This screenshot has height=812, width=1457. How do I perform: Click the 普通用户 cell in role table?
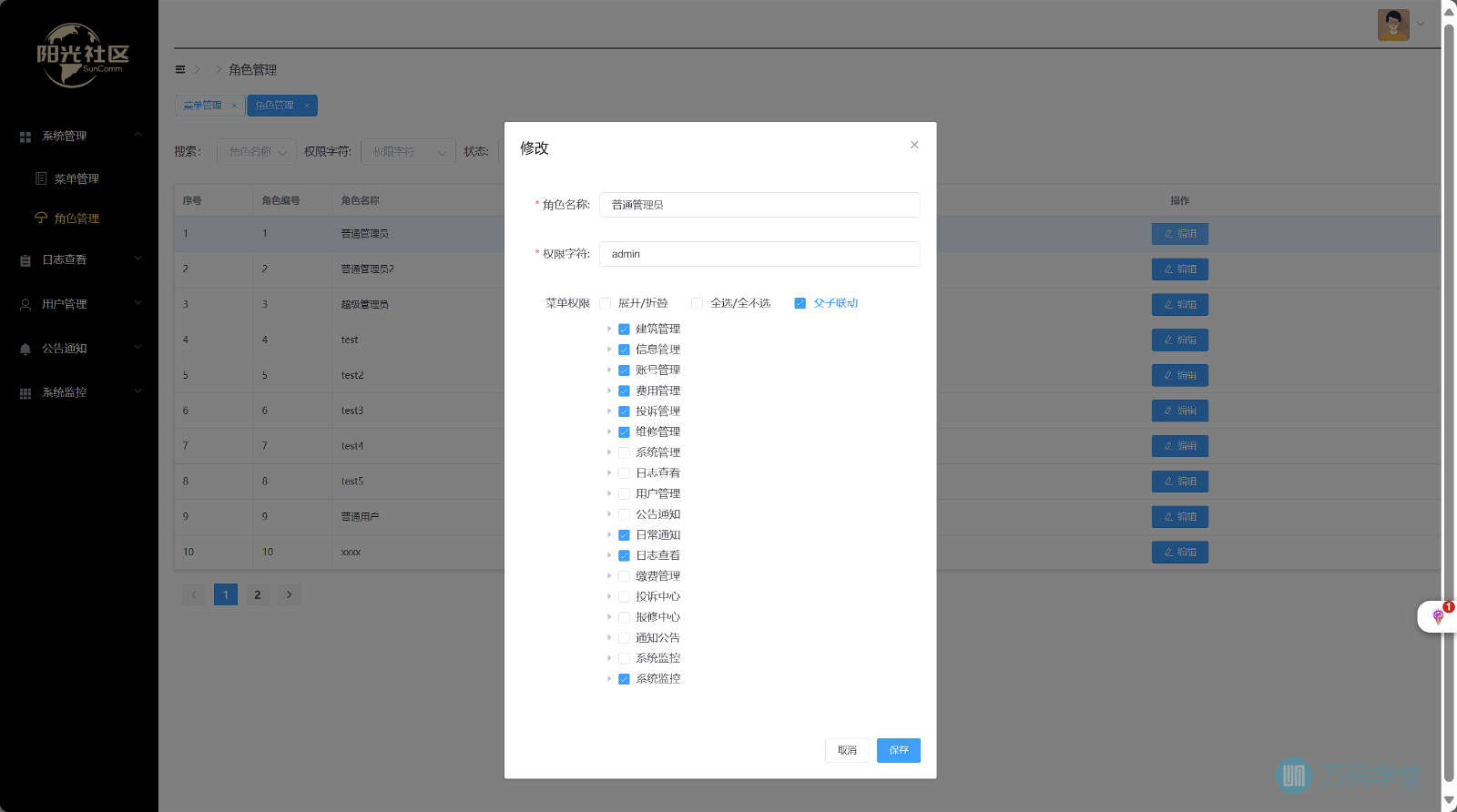point(361,517)
